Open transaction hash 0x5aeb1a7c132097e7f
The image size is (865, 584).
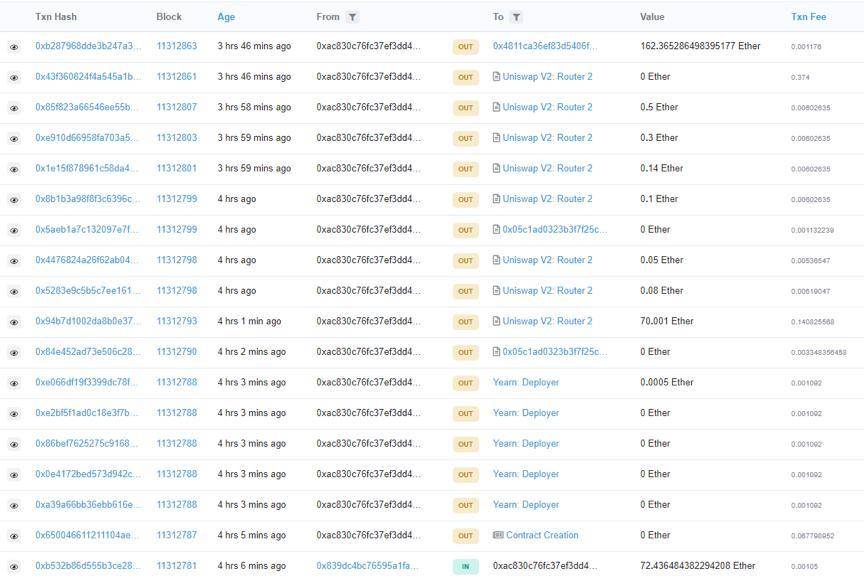(87, 229)
